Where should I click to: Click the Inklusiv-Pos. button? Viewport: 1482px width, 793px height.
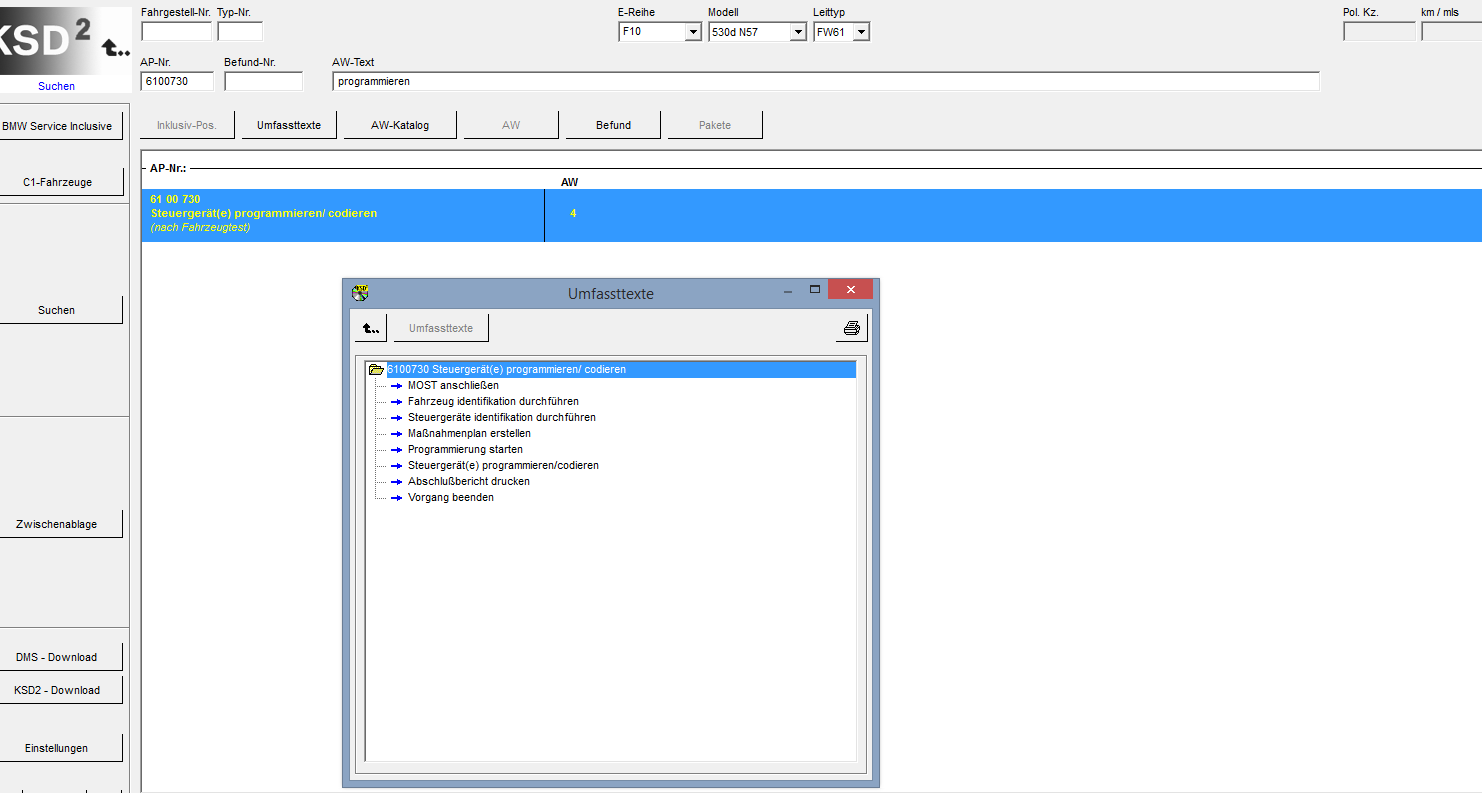(187, 125)
